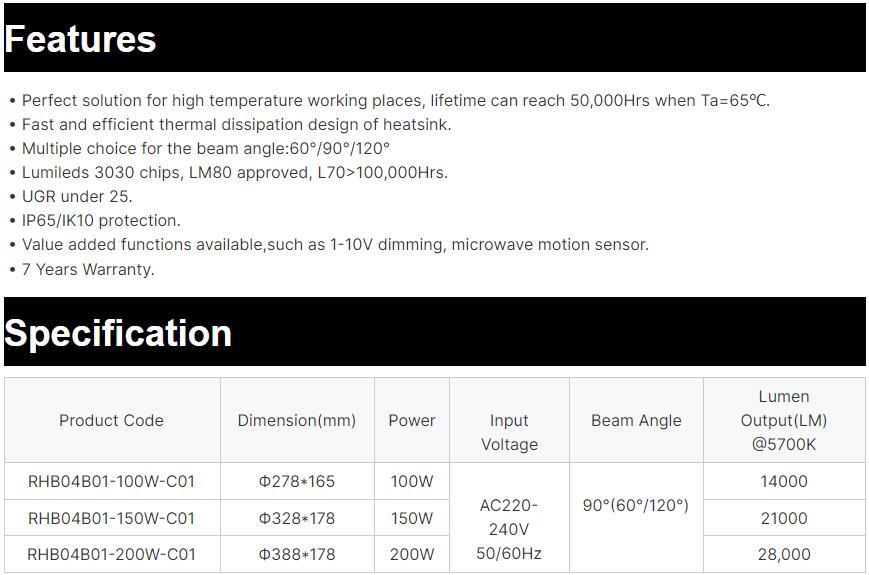Click the Φ388*178 dimension cell
This screenshot has height=575, width=869.
point(297,554)
